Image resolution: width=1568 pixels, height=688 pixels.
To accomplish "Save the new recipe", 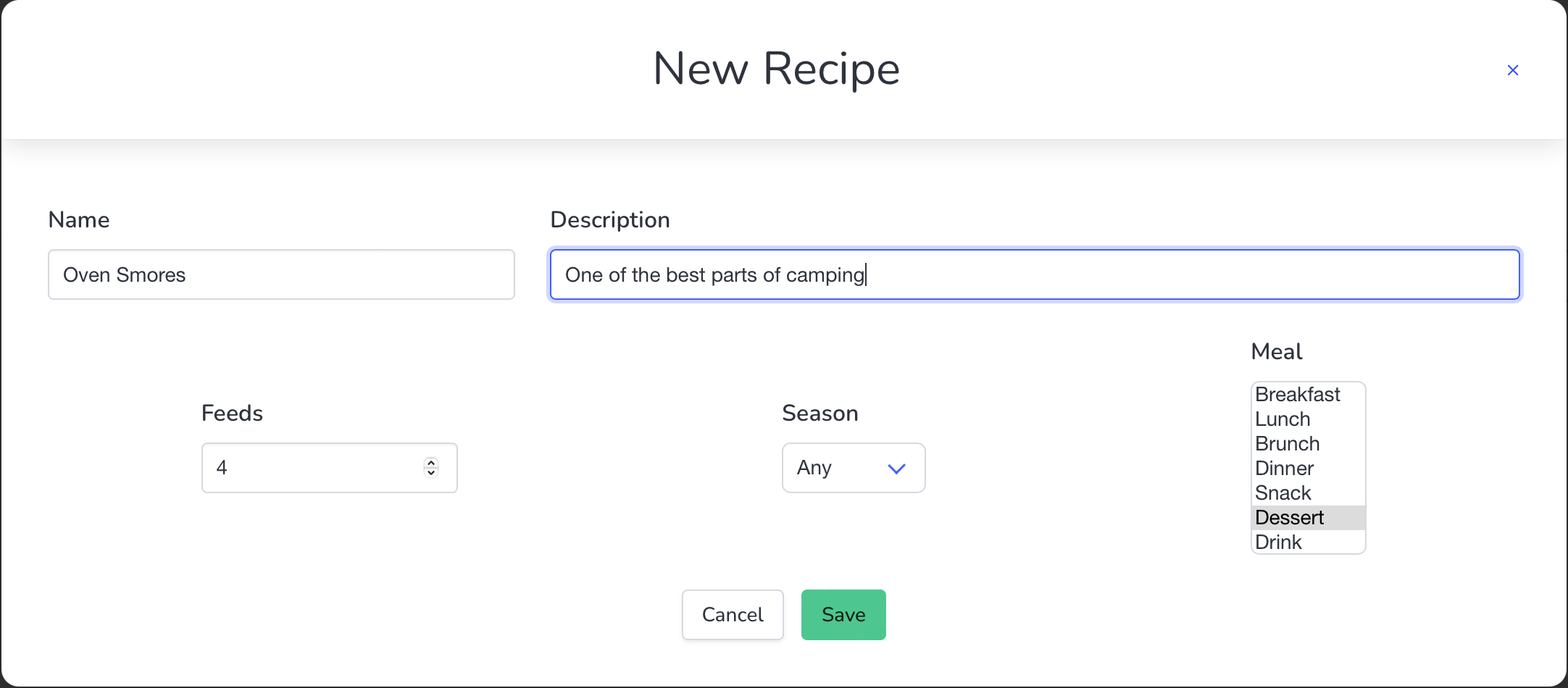I will click(843, 615).
